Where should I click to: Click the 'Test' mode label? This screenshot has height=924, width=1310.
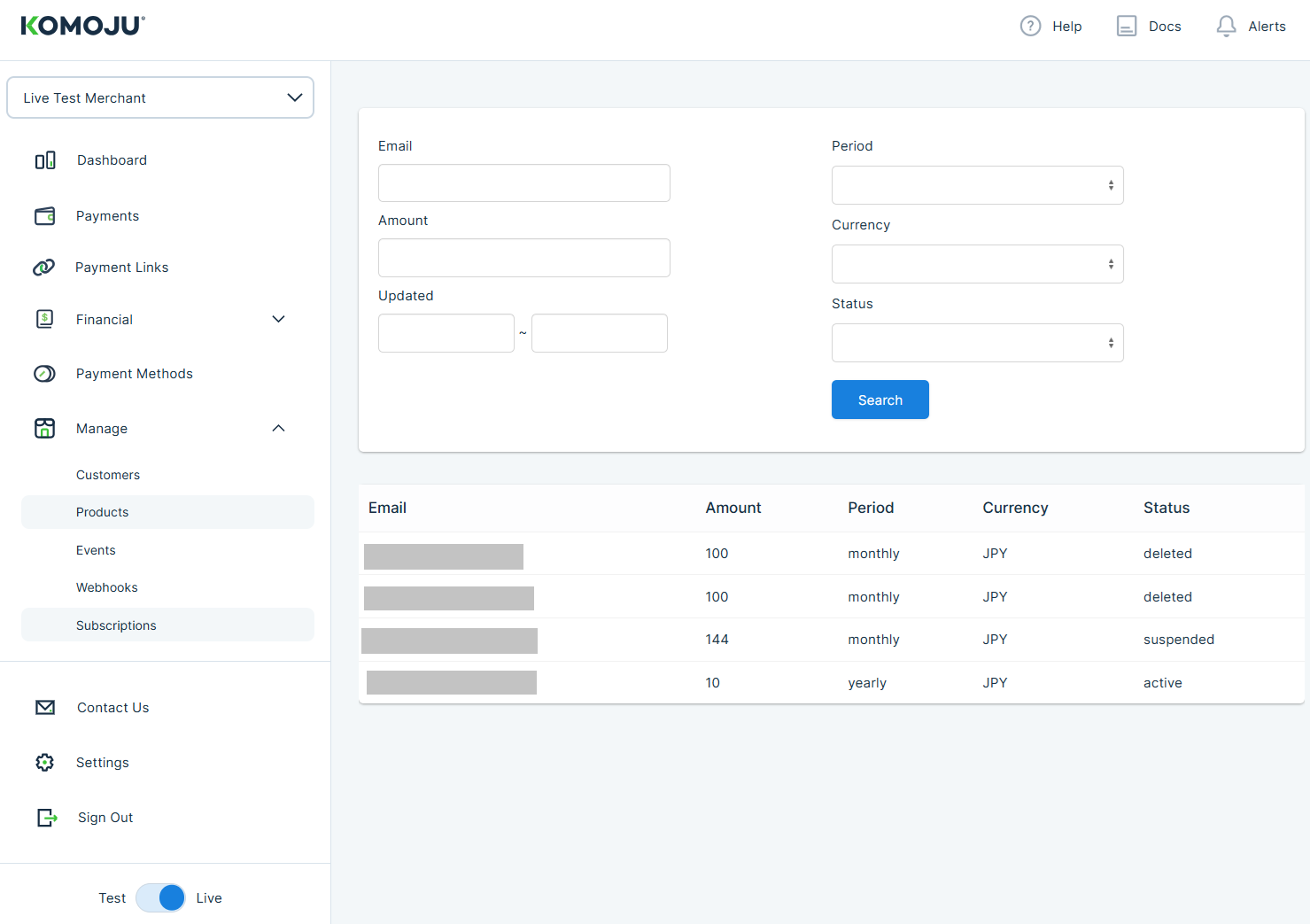coord(112,898)
